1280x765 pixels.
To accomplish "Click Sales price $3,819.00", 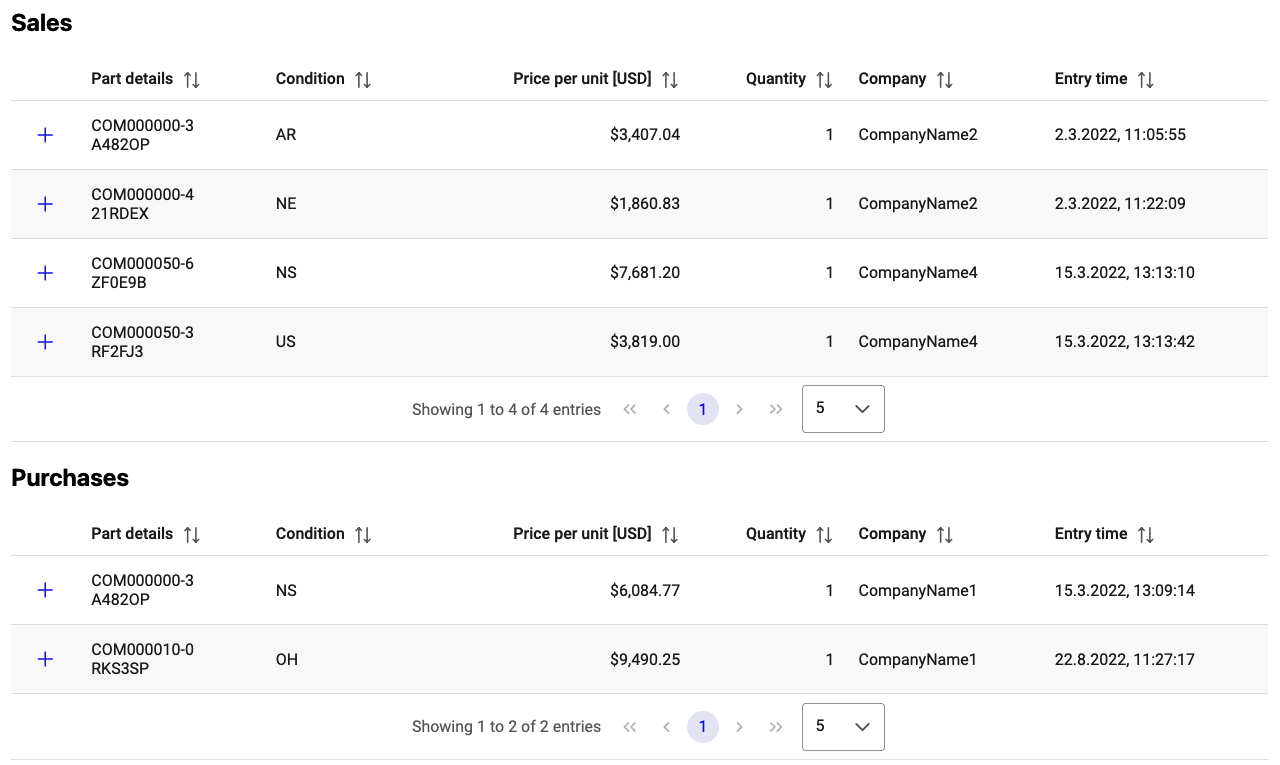I will click(x=645, y=342).
